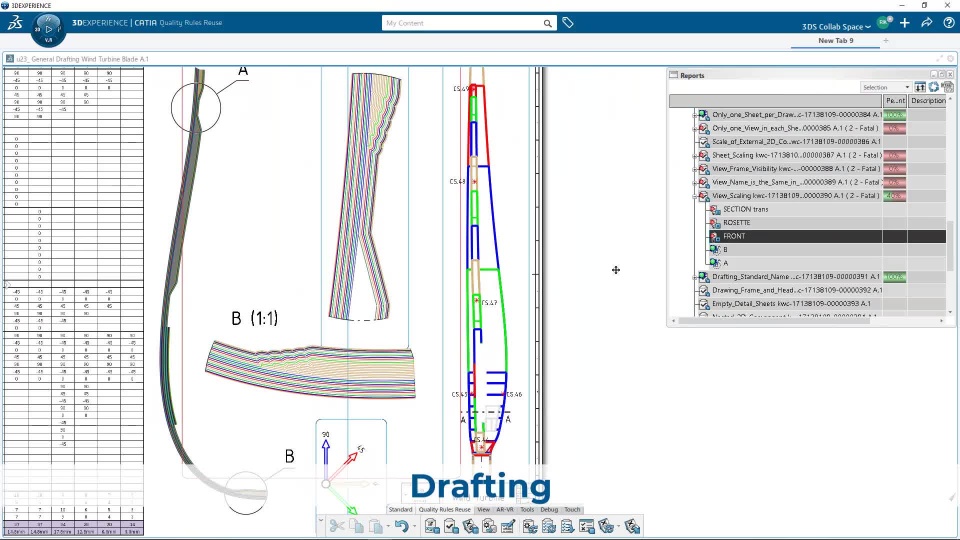Image resolution: width=960 pixels, height=540 pixels.
Task: Click the Description column header
Action: (x=928, y=100)
